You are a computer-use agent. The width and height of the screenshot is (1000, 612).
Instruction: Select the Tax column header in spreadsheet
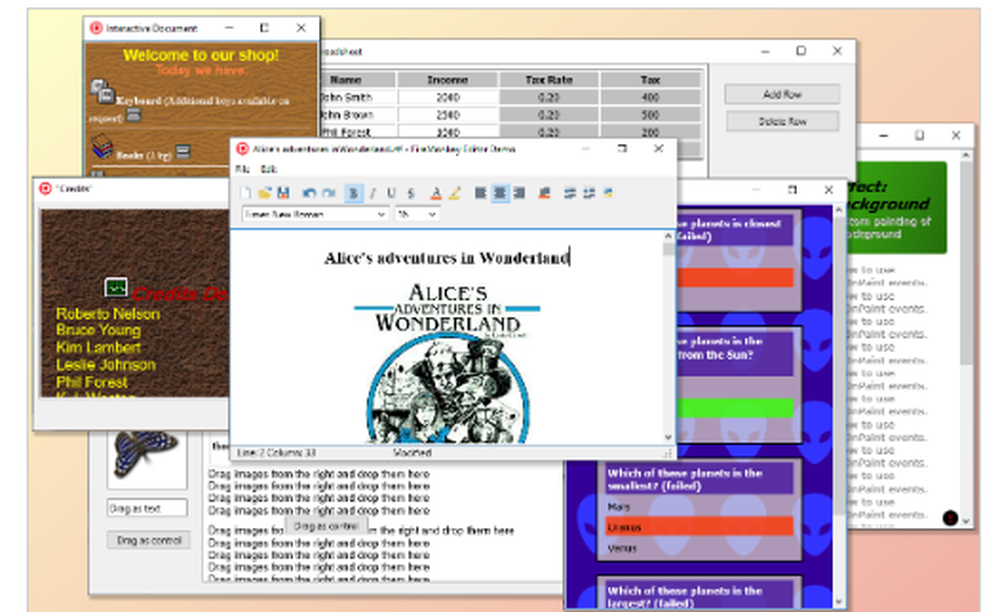[x=651, y=80]
